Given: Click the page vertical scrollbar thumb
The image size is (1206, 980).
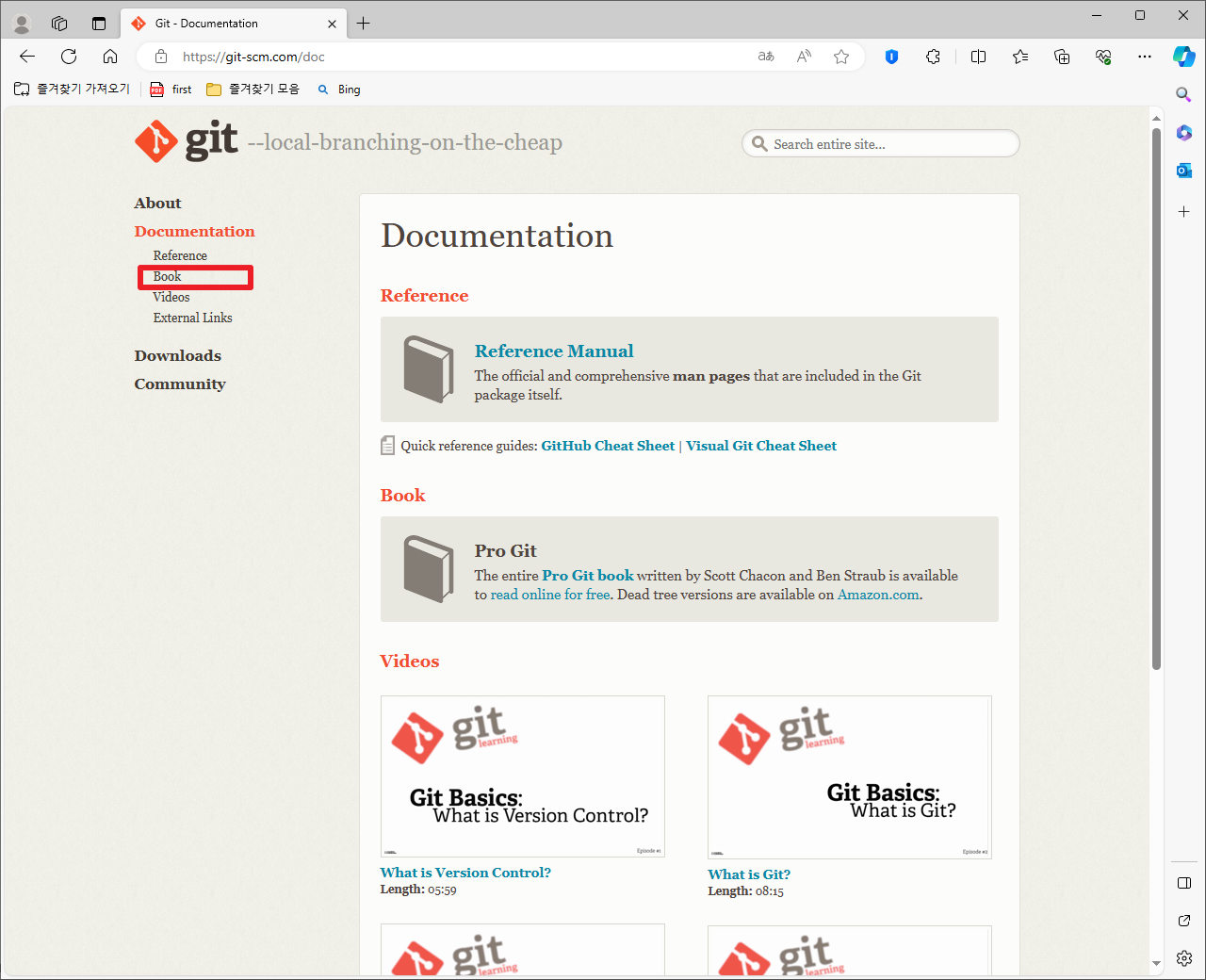Looking at the screenshot, I should (1156, 399).
